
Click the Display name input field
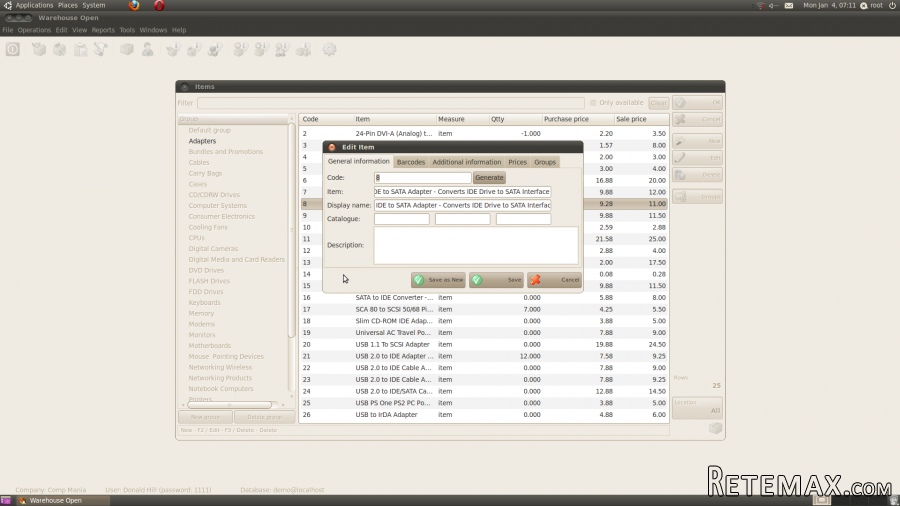[x=463, y=205]
